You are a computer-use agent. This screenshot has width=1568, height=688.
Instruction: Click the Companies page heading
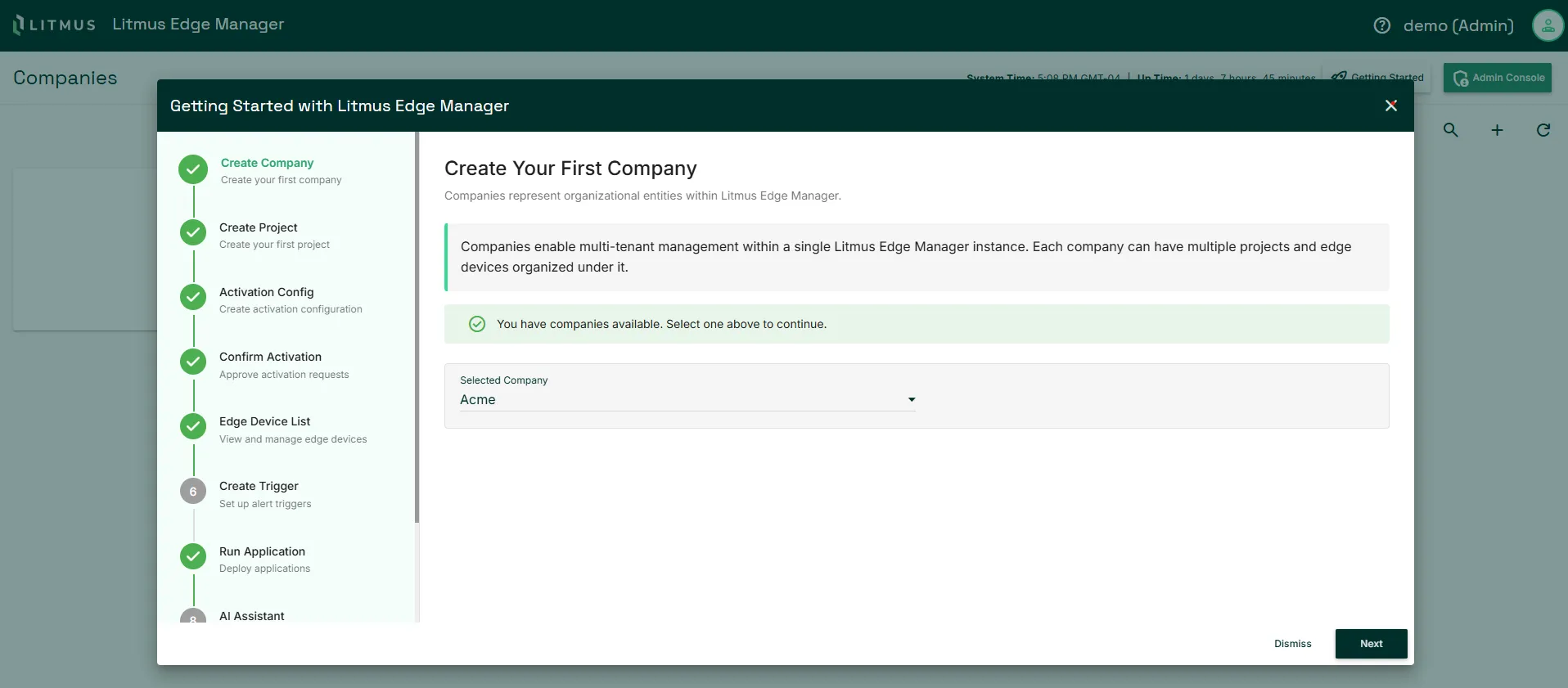pos(65,78)
